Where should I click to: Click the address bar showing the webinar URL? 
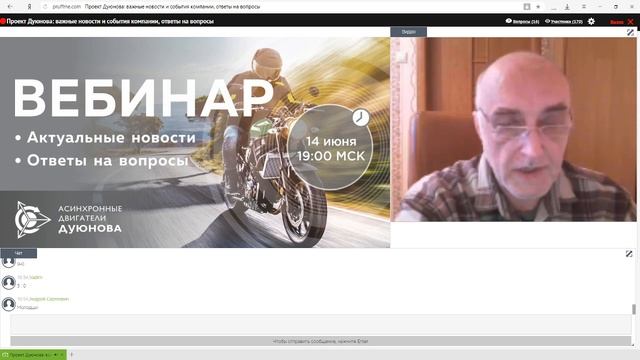282,7
